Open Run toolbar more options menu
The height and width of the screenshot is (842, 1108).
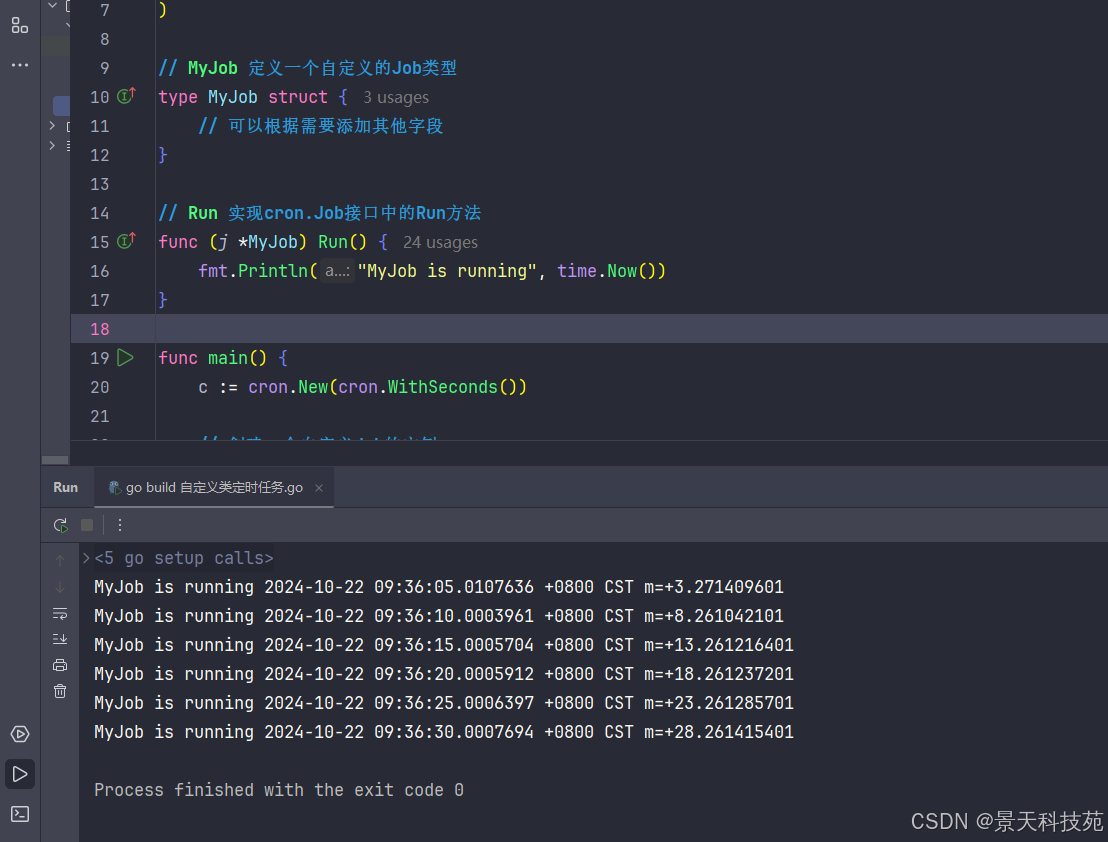click(119, 525)
